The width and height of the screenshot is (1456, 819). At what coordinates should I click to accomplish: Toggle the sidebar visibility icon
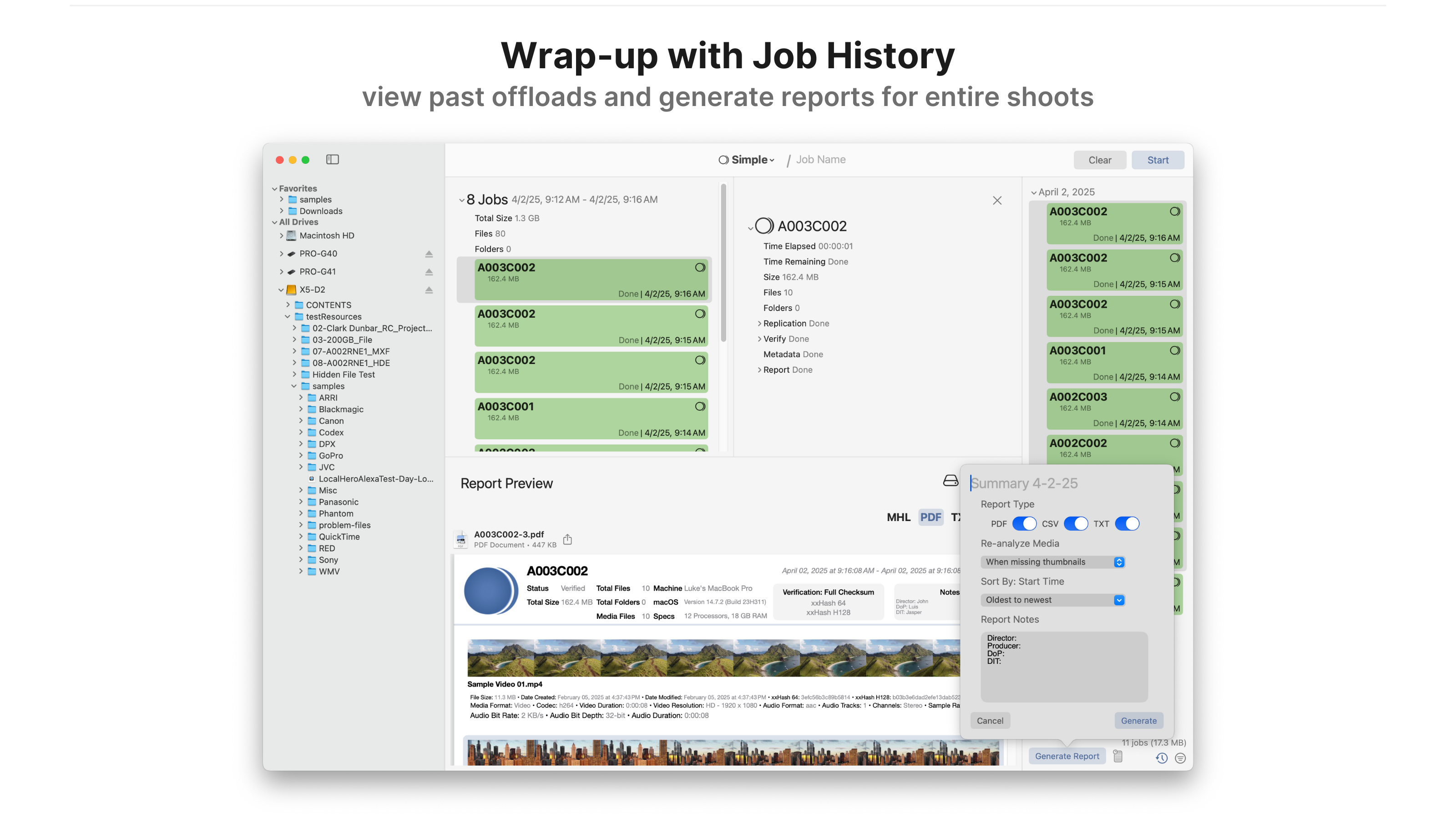point(332,160)
